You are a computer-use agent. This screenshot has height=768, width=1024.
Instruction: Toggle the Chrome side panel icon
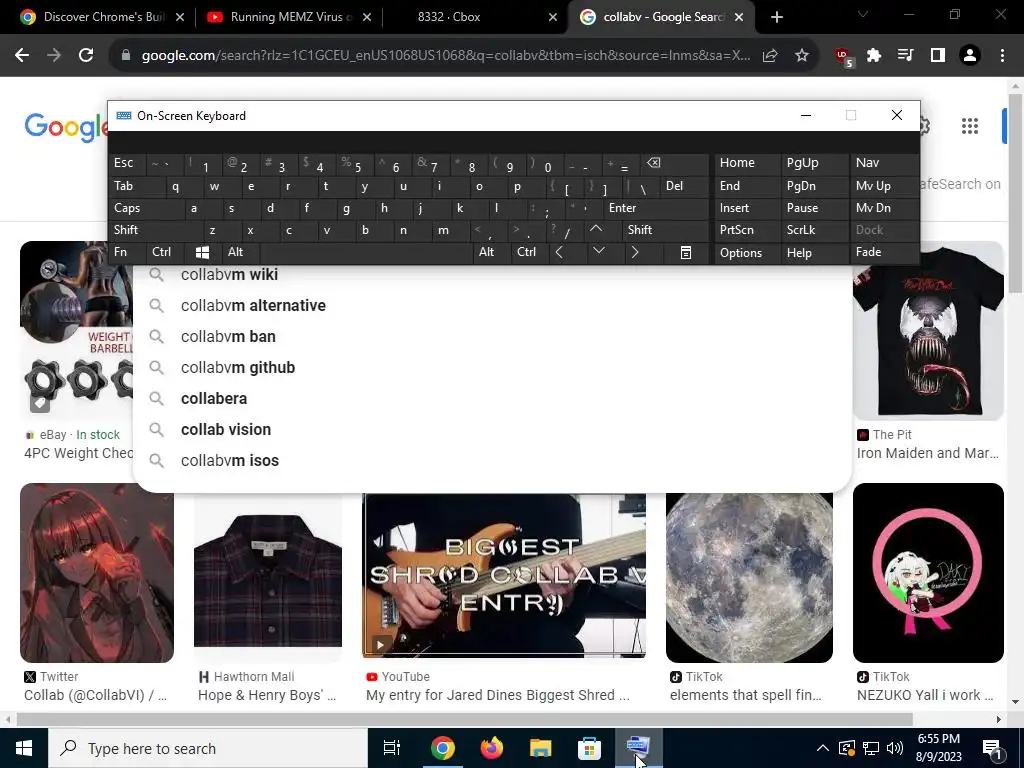coord(938,56)
